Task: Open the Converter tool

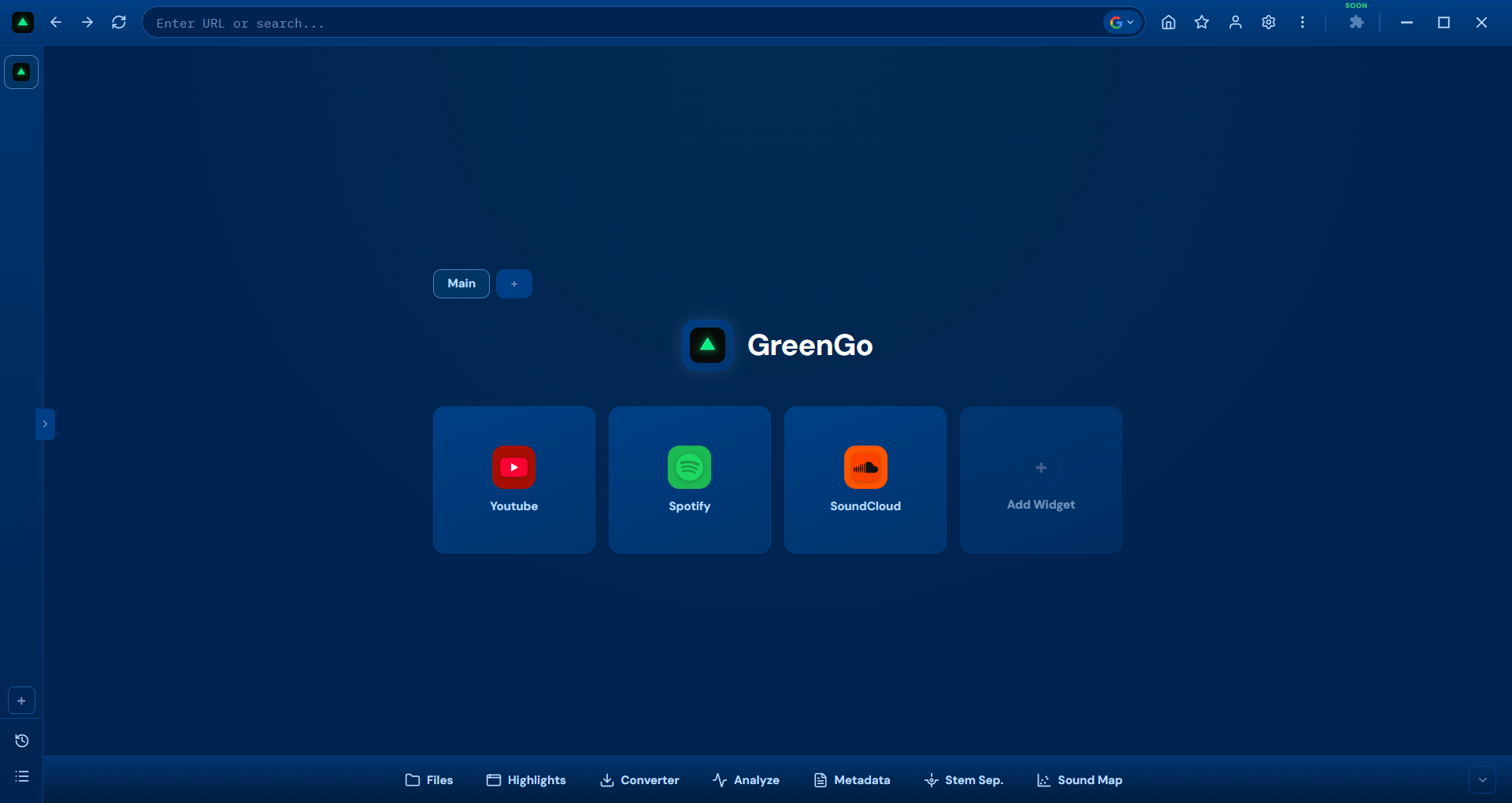Action: [x=639, y=780]
